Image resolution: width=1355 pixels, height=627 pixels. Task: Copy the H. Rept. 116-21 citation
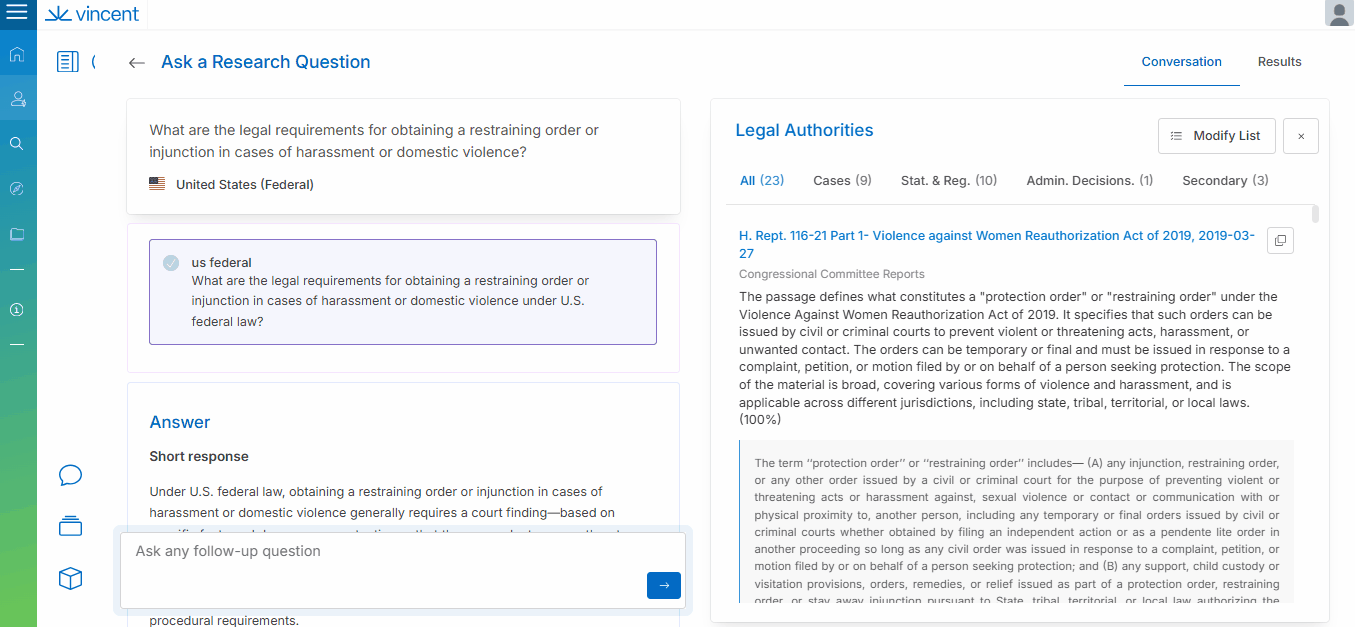pyautogui.click(x=1280, y=240)
